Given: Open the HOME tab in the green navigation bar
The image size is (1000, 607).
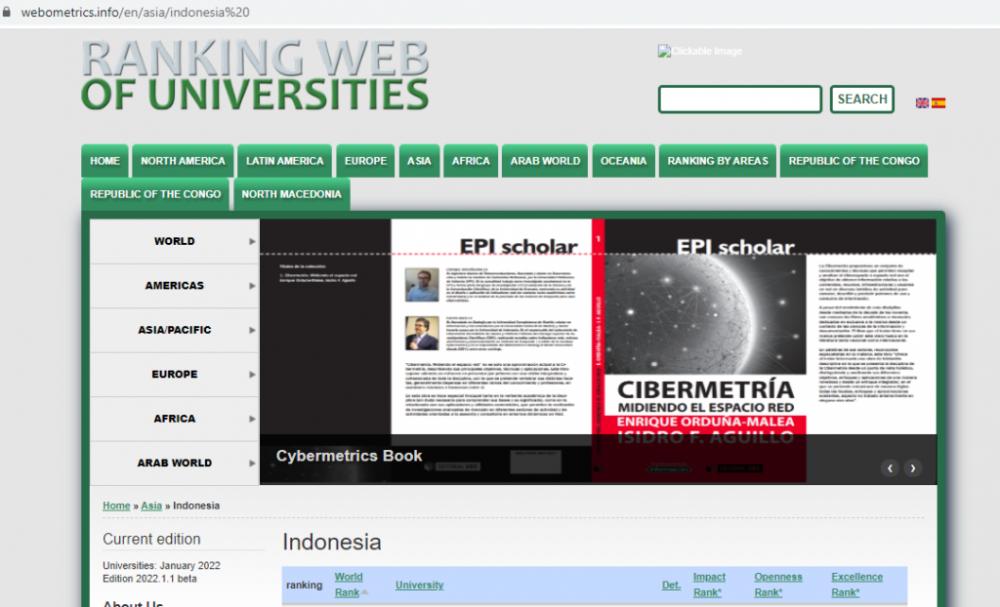Looking at the screenshot, I should 105,161.
